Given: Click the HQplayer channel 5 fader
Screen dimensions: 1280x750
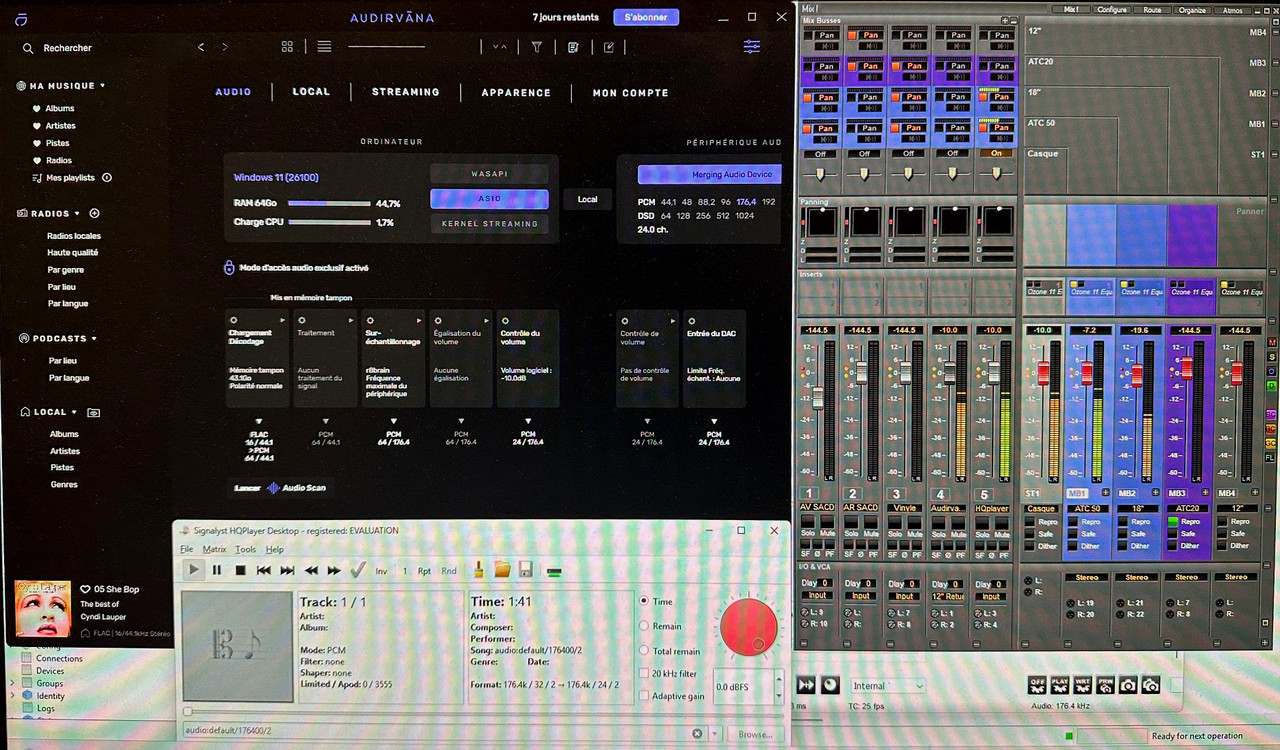Looking at the screenshot, I should coord(994,371).
